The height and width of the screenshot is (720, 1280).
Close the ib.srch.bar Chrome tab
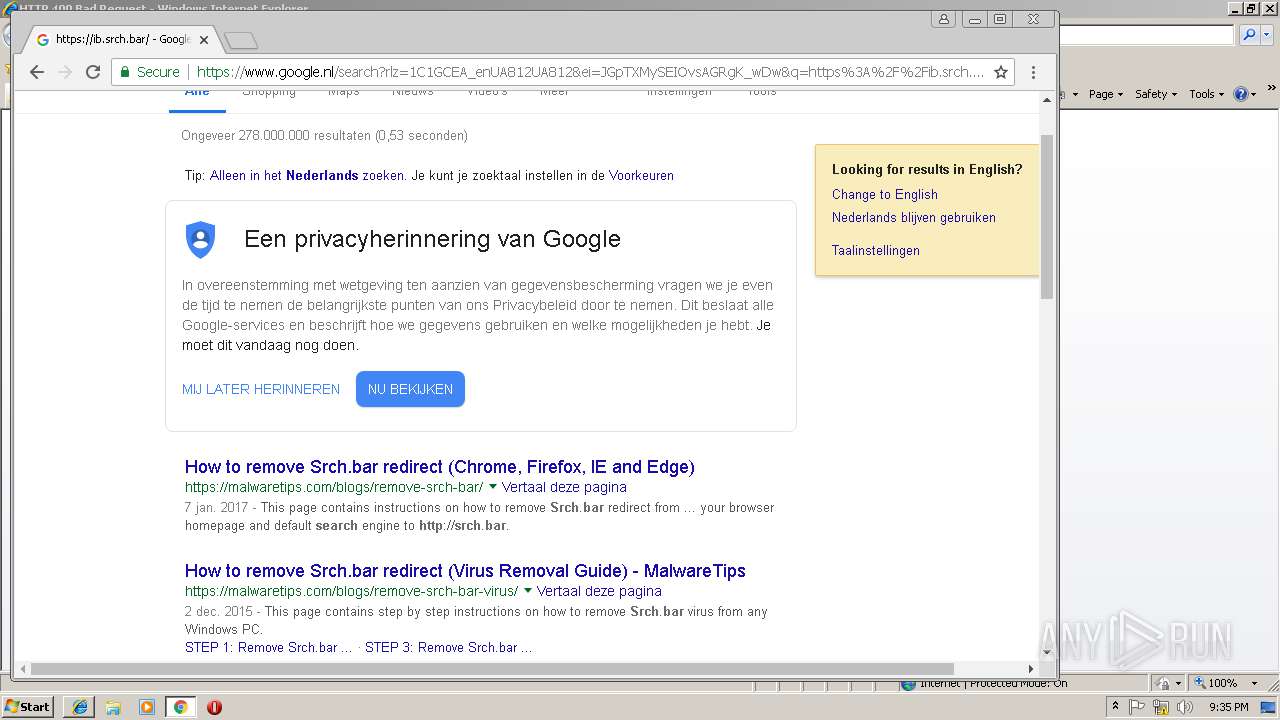pos(204,40)
